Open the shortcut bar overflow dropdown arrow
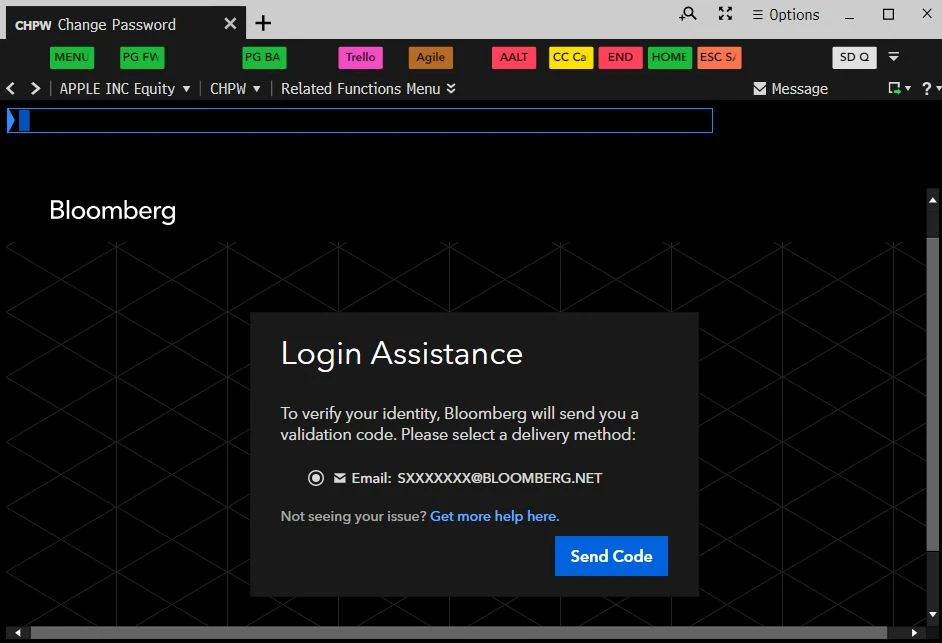The image size is (942, 643). (894, 57)
